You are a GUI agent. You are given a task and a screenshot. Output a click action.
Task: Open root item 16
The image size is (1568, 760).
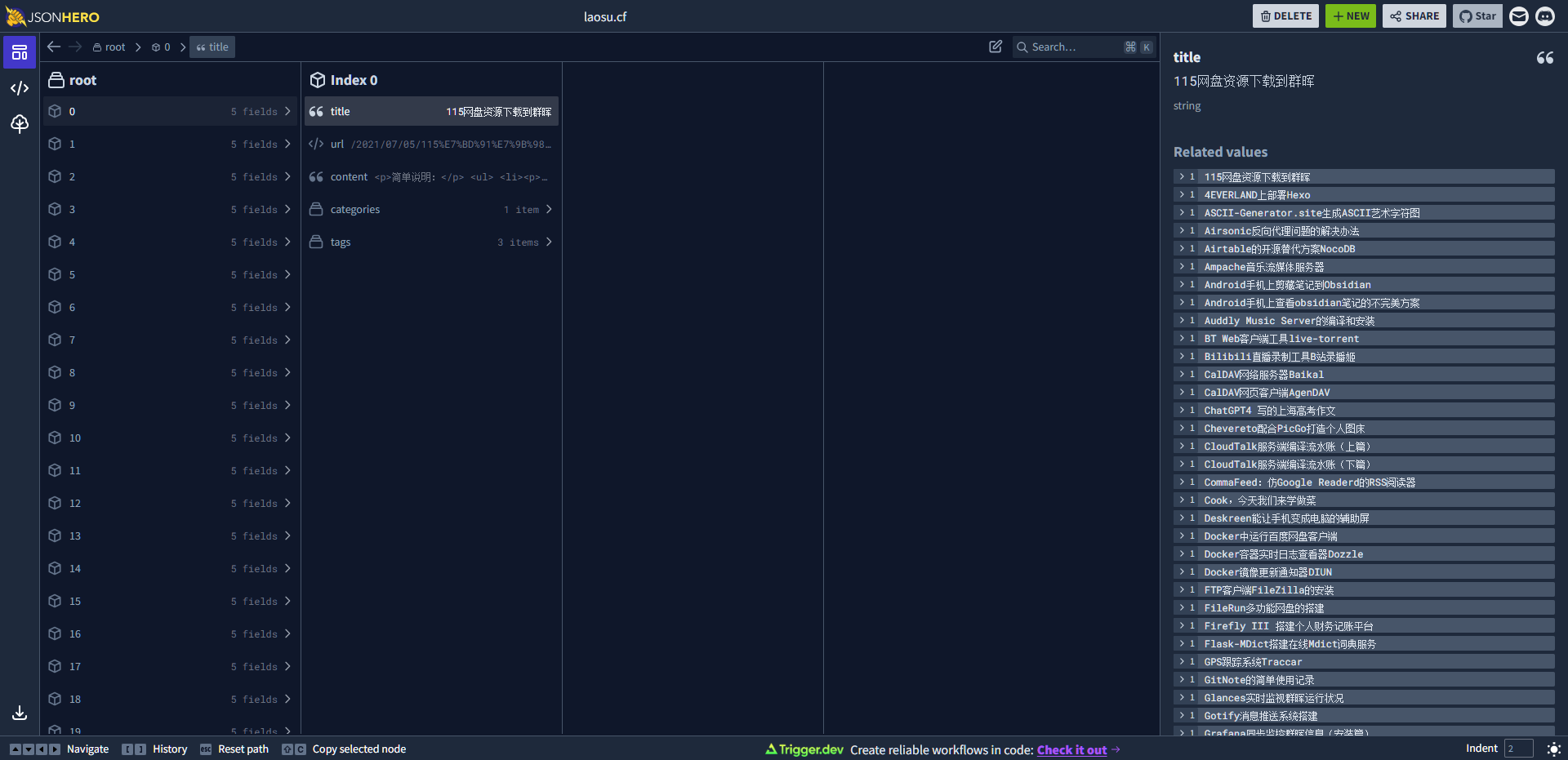pos(170,633)
